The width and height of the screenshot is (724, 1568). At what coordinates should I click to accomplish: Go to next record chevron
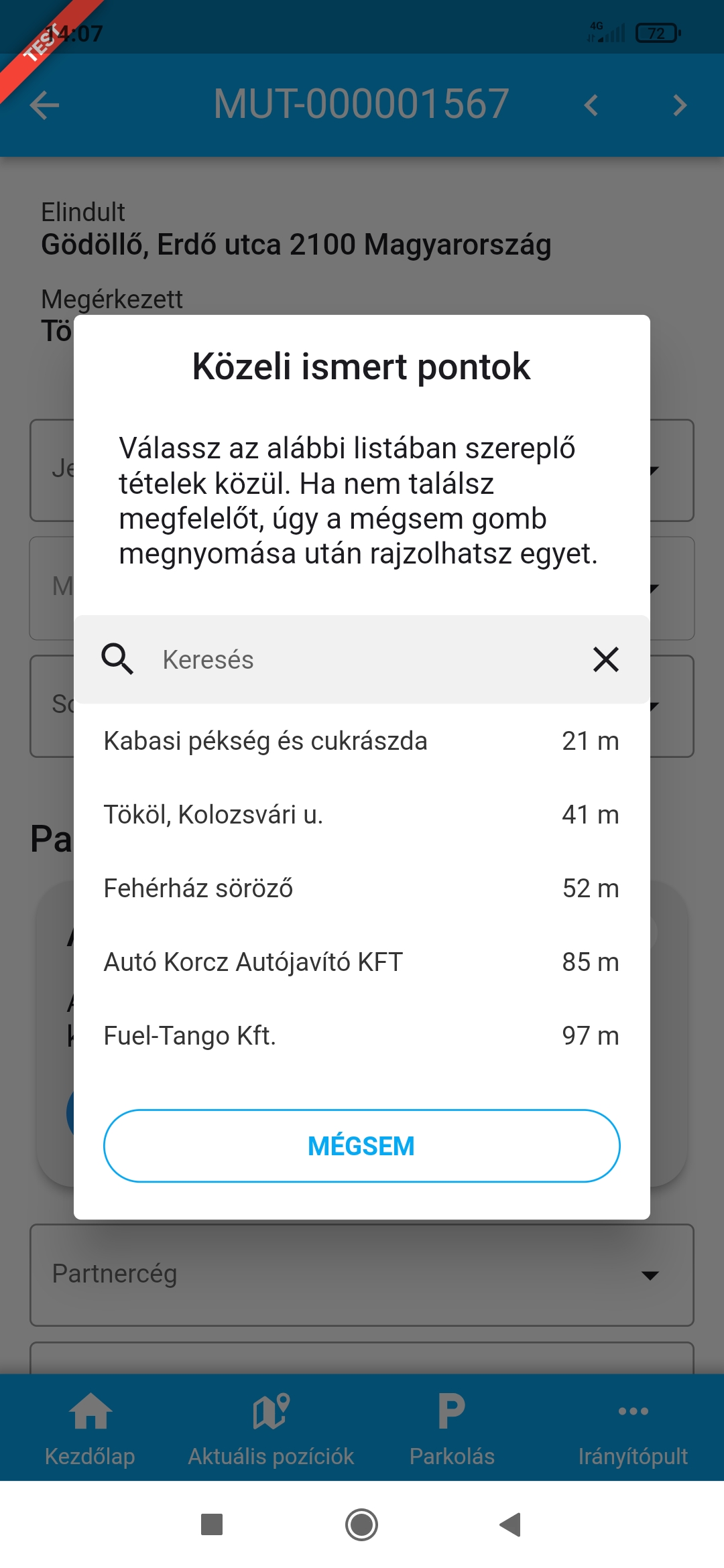680,105
